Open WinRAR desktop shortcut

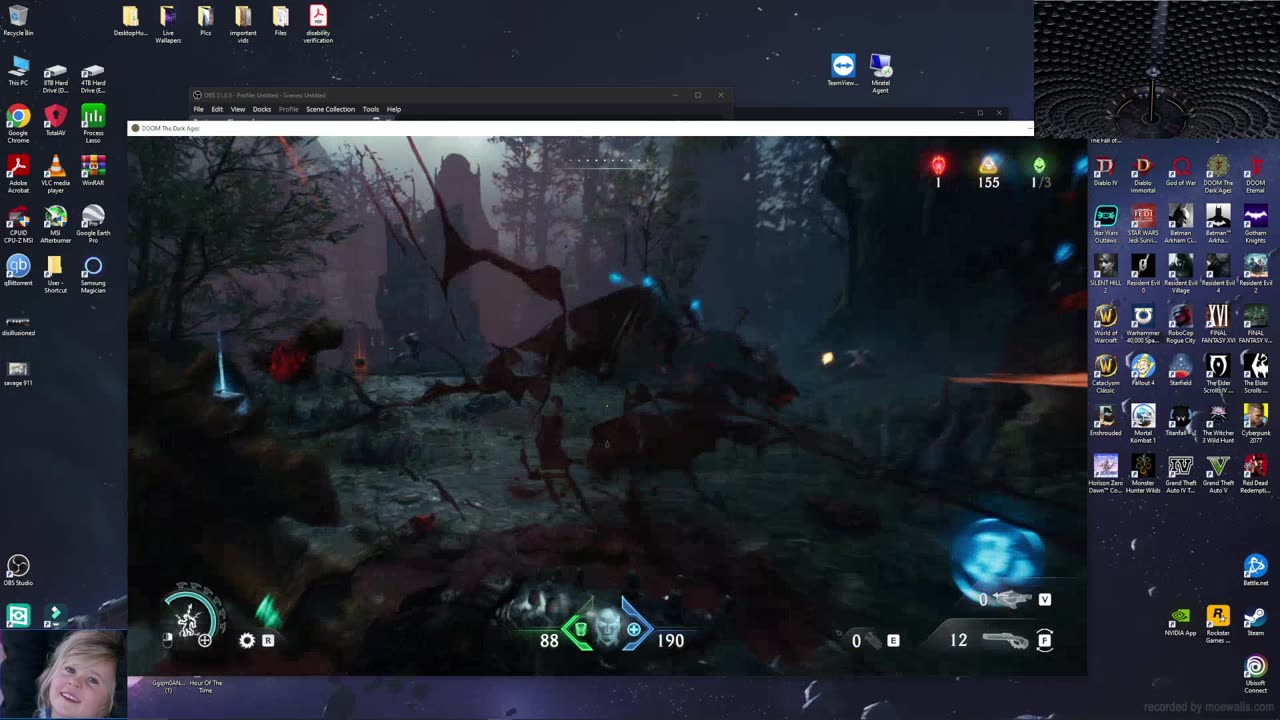pyautogui.click(x=93, y=171)
